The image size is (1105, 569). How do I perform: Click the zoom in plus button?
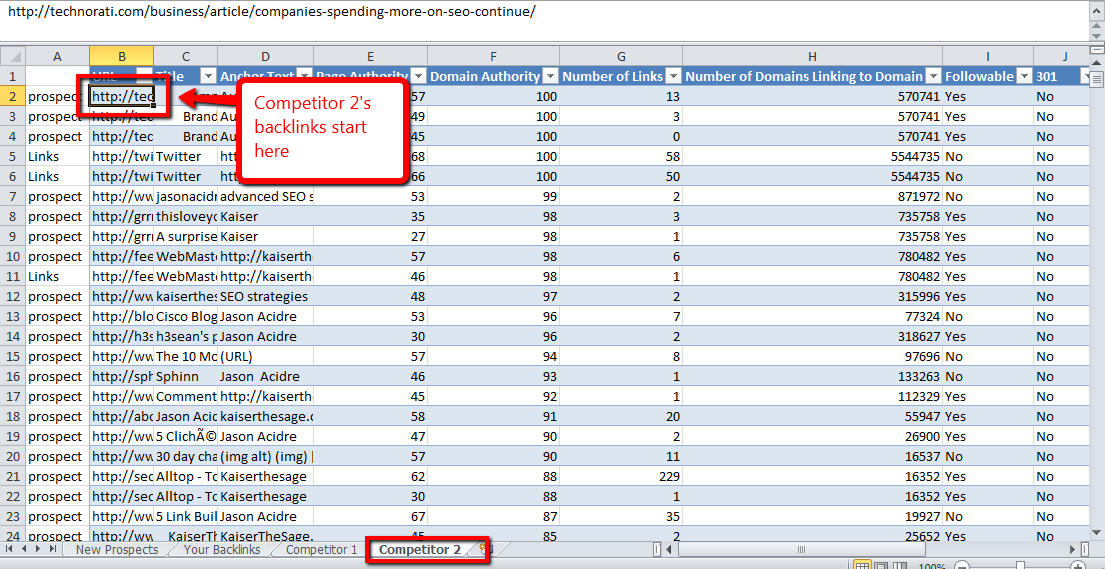(x=1078, y=567)
